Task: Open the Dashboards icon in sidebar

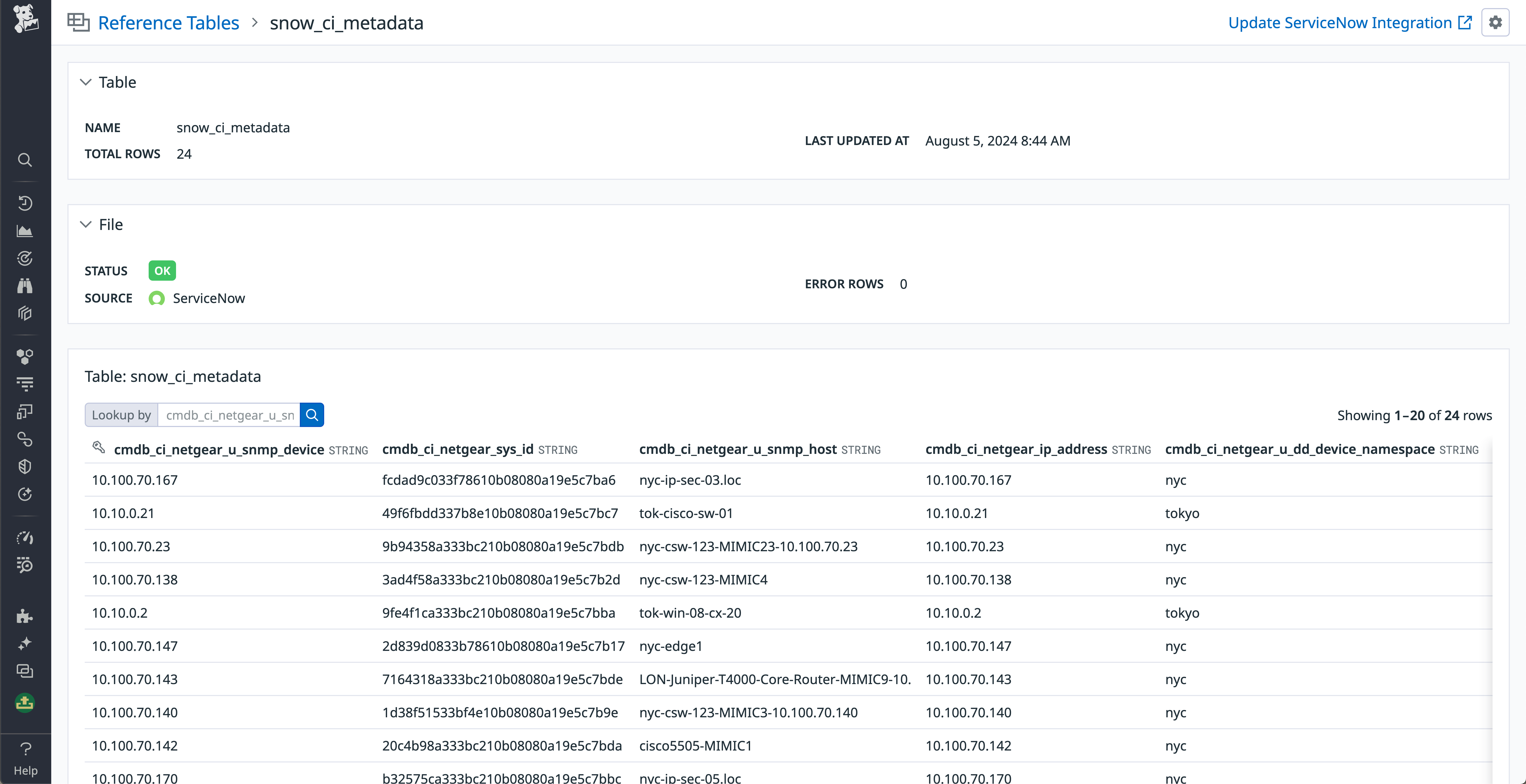Action: click(25, 411)
